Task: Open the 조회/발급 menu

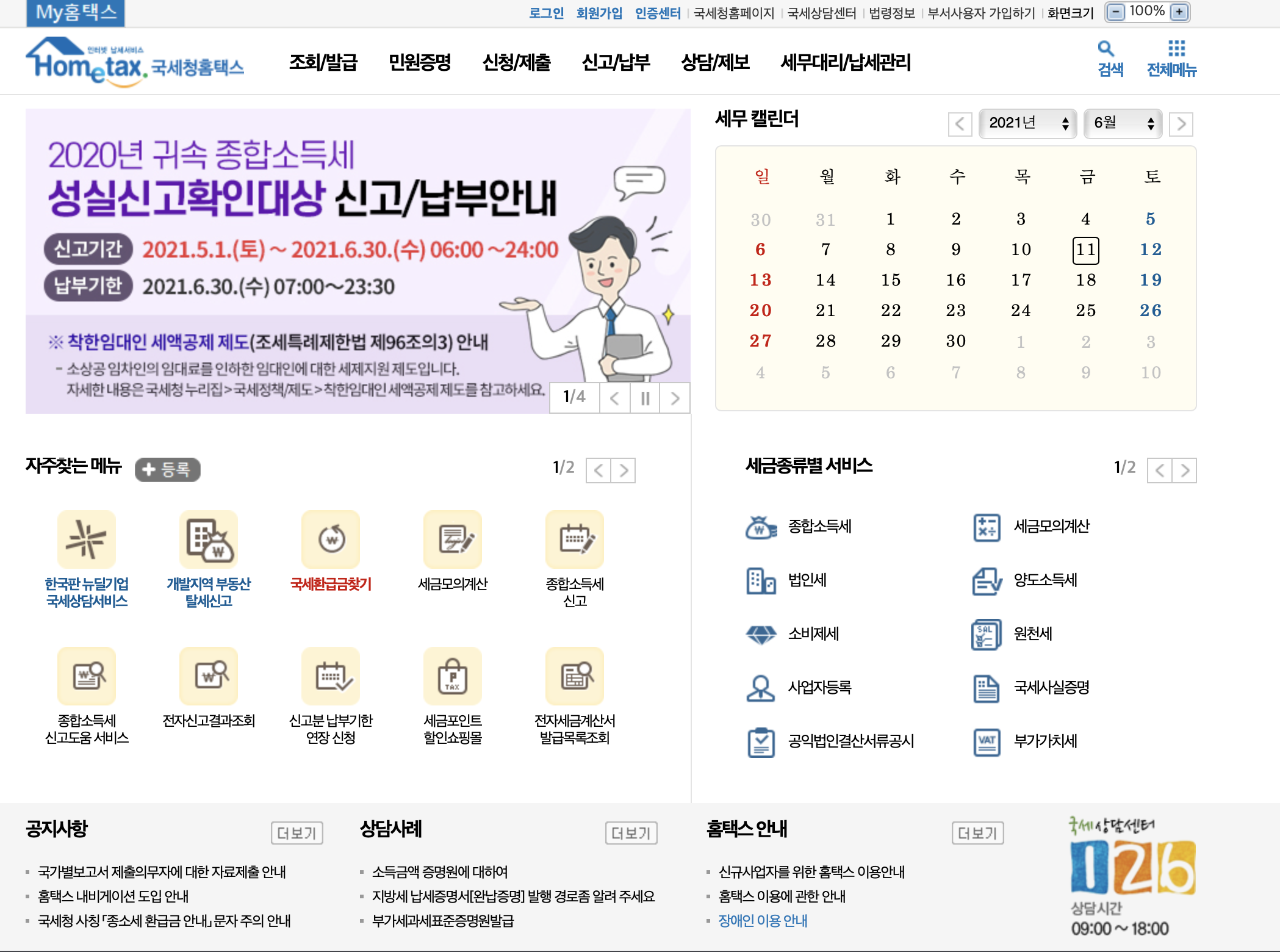Action: pos(323,62)
